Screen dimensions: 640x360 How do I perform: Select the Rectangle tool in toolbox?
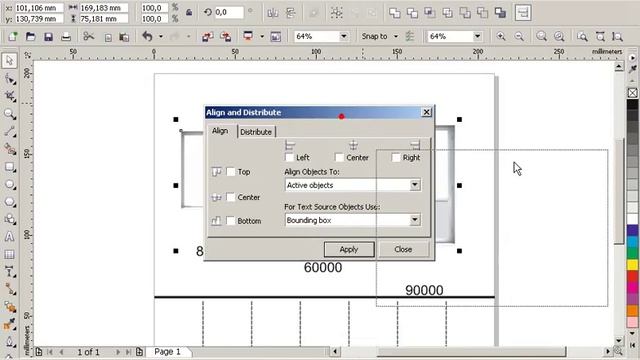tap(9, 167)
